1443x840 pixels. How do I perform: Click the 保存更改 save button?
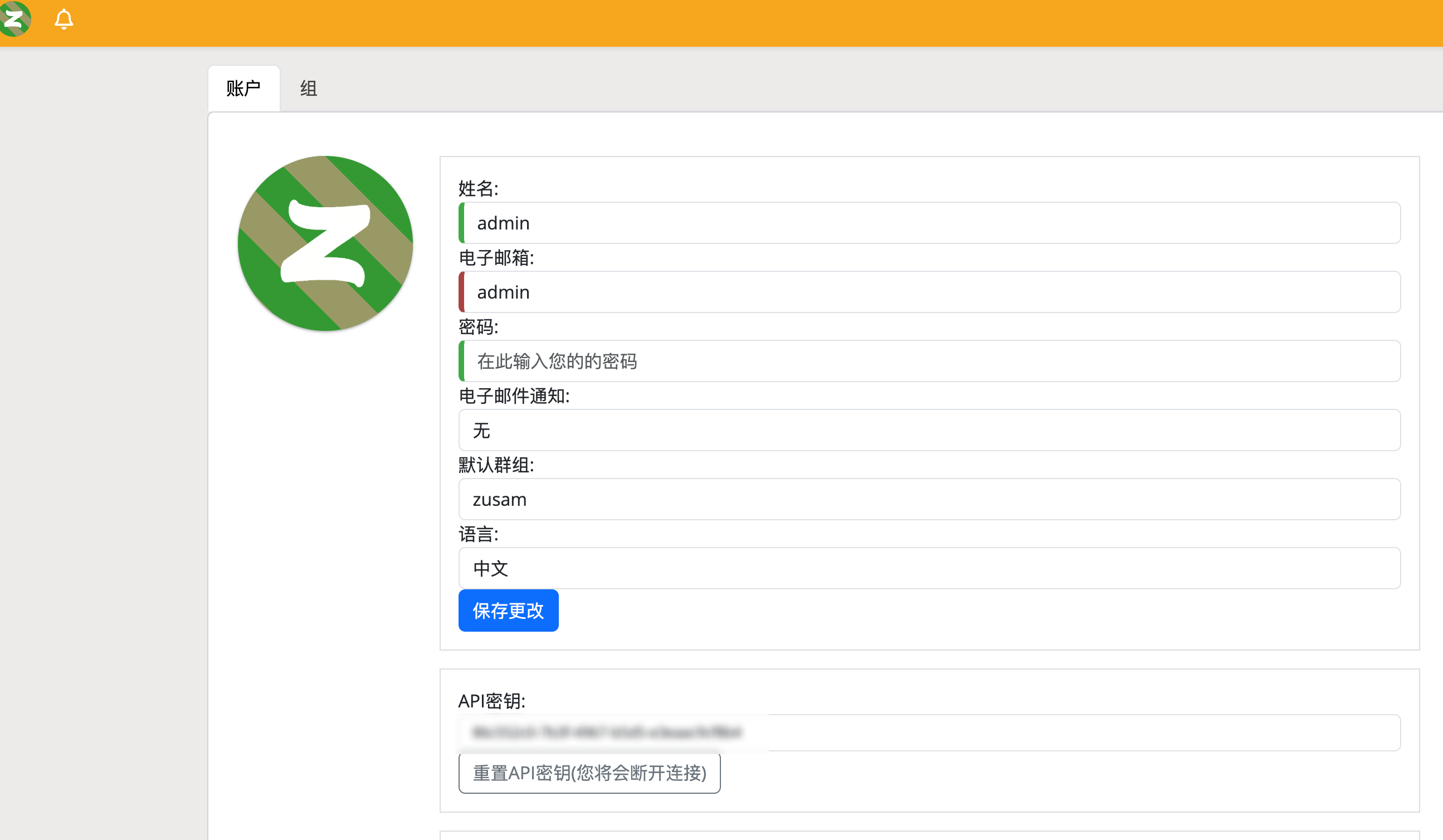coord(509,611)
